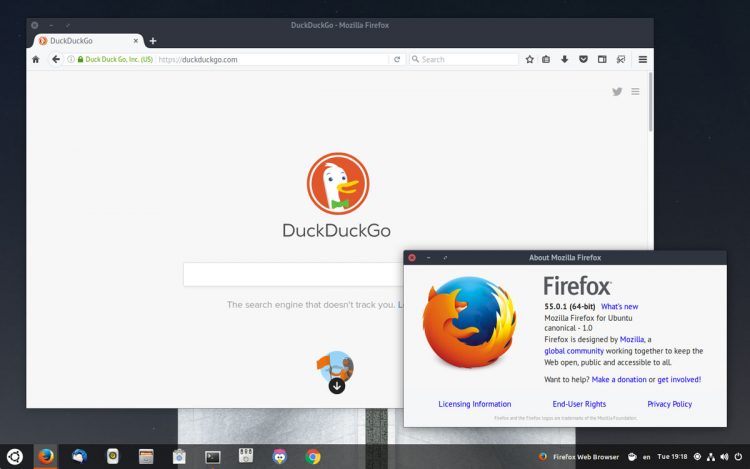Click the "55.0.1 (64-bit)" version text

coord(570,306)
